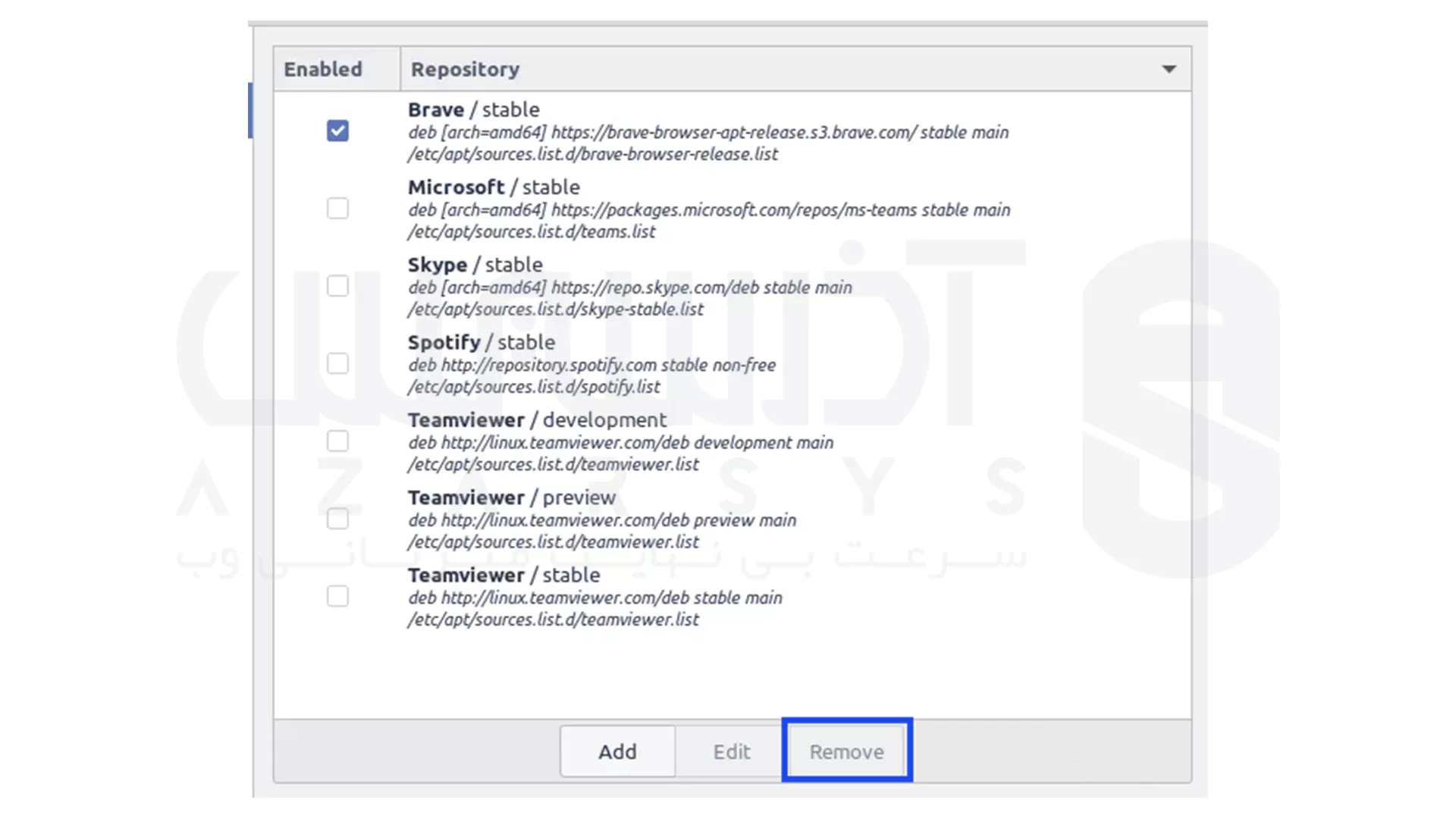Enable the Teamviewer preview repository checkbox

(337, 519)
